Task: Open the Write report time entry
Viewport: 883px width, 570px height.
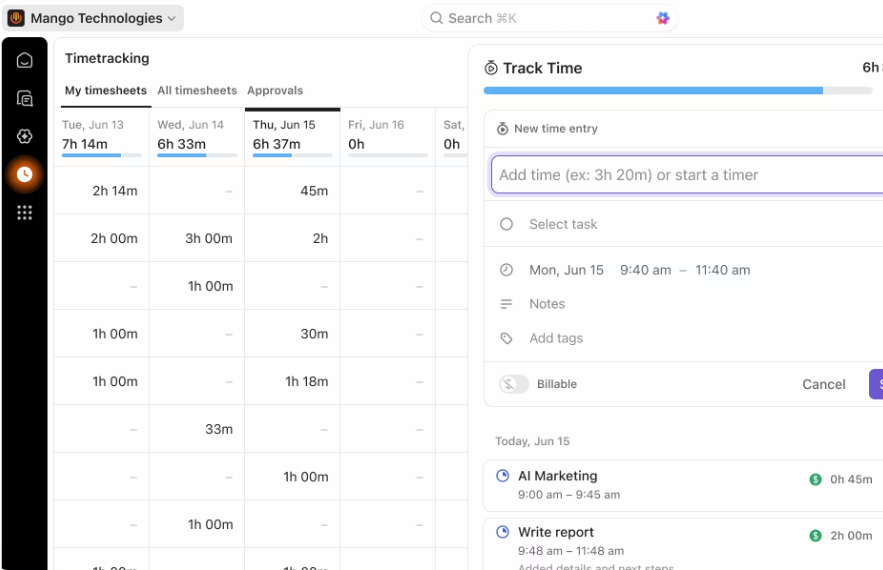Action: click(683, 544)
